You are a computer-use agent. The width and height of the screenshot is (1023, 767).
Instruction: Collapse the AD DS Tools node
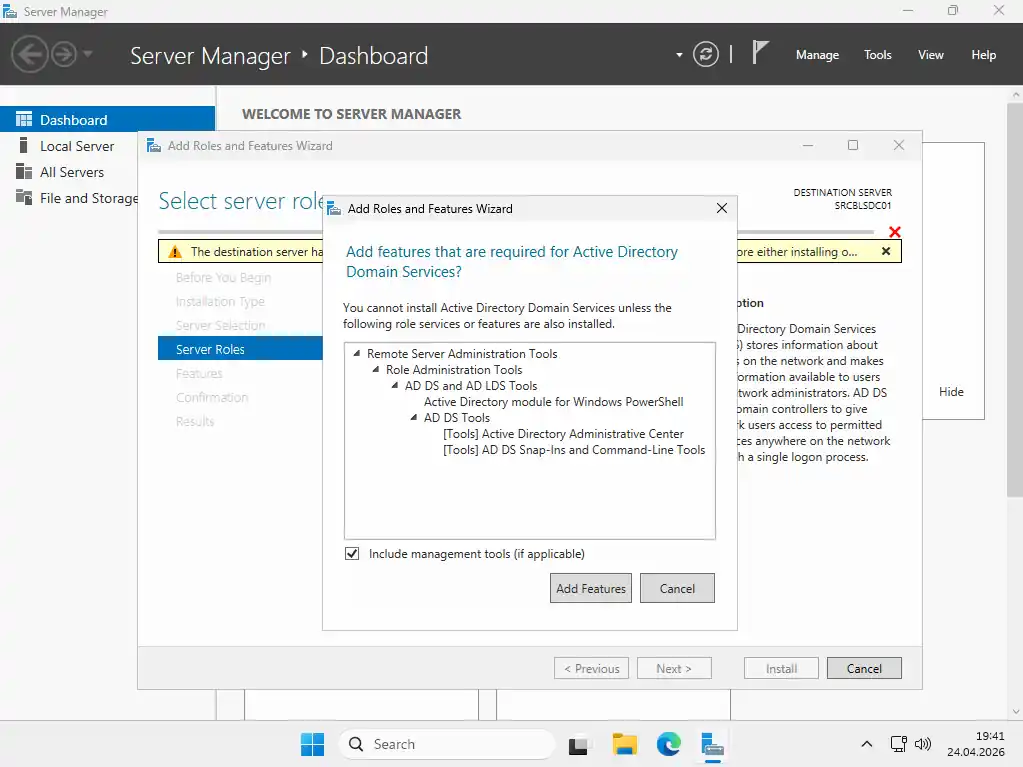[414, 417]
